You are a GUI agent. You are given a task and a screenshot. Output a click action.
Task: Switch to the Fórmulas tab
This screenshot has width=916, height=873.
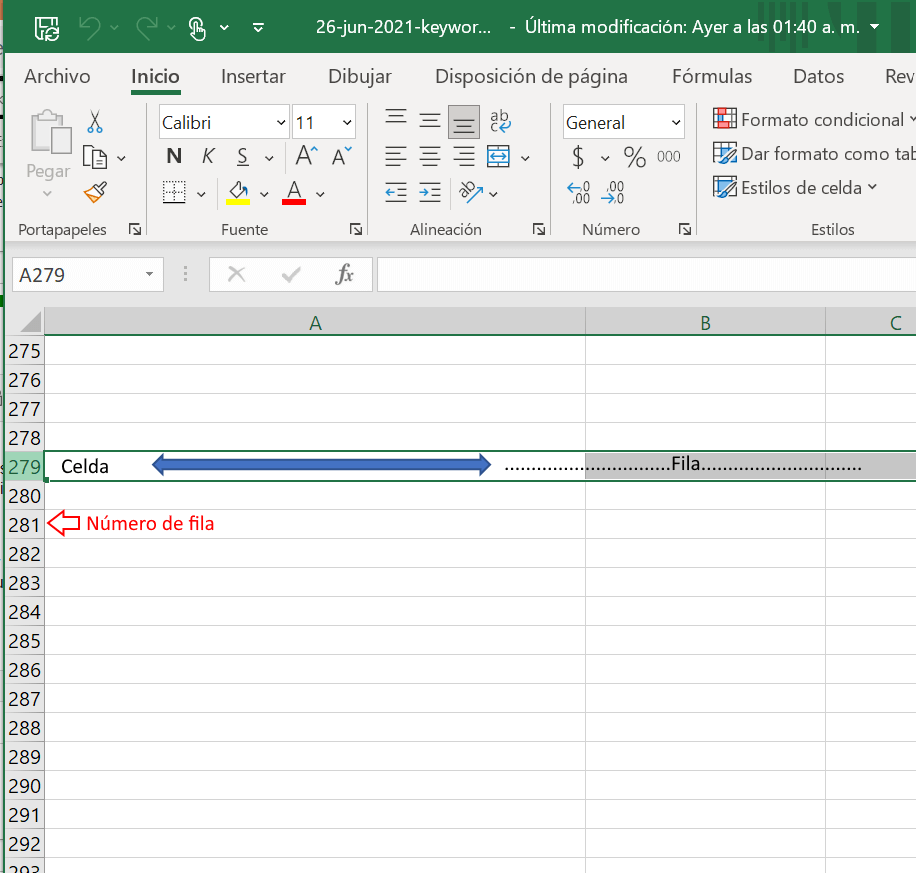coord(712,77)
